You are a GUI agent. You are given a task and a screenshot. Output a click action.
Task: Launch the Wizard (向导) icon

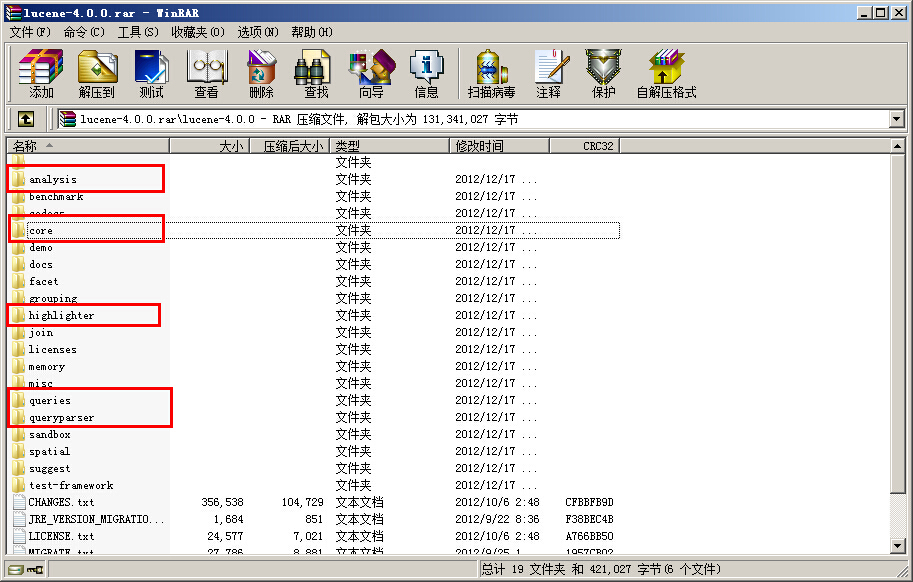tap(371, 74)
